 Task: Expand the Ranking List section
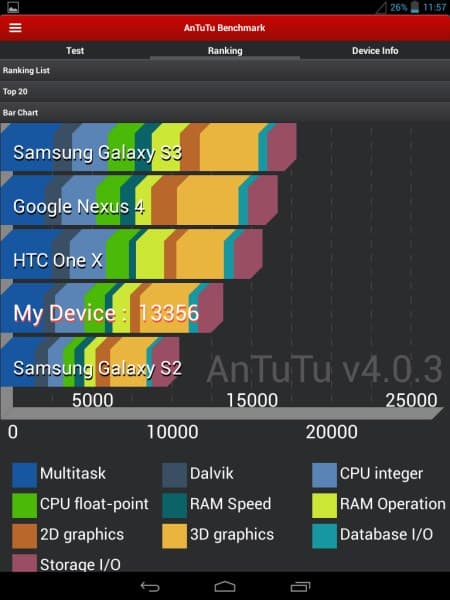(225, 70)
